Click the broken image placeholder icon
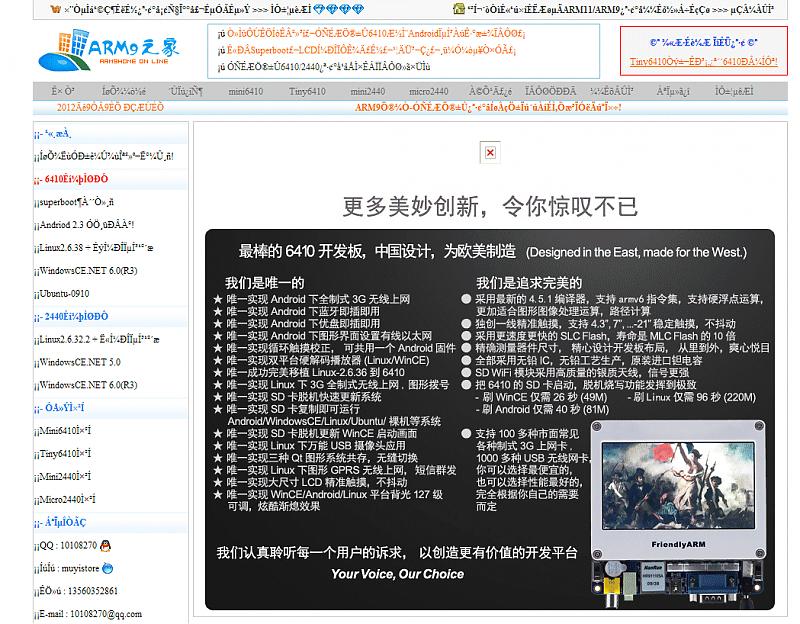This screenshot has width=800, height=624. [490, 153]
